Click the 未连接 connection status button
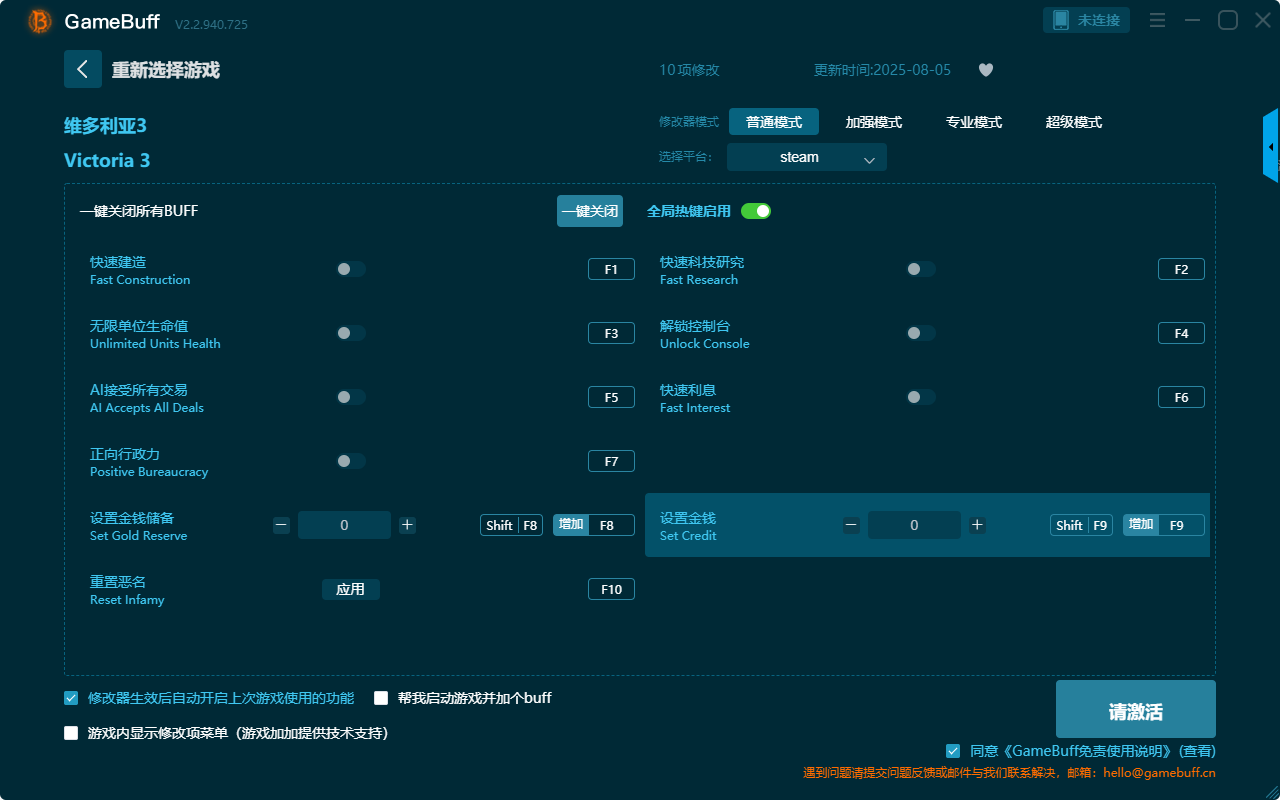The width and height of the screenshot is (1280, 800). 1087,20
